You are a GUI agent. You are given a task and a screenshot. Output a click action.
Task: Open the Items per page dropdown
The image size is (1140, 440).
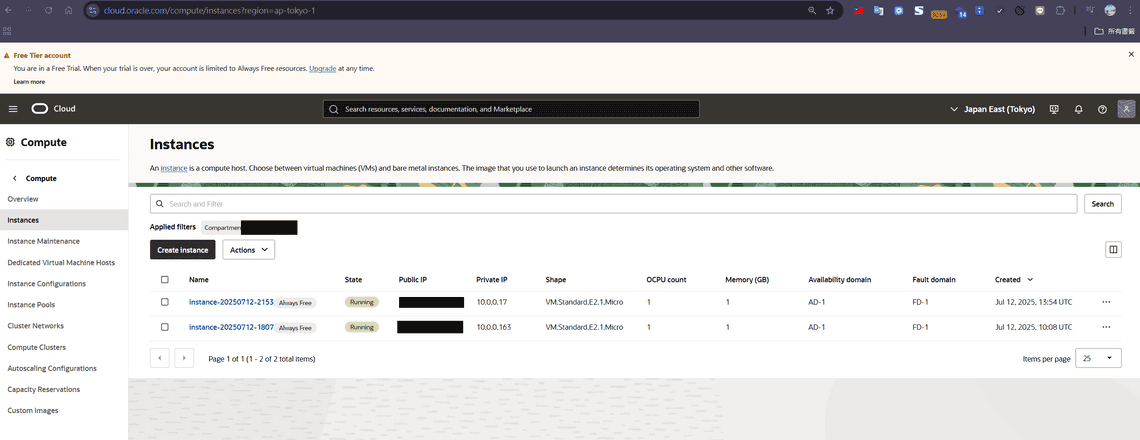[1098, 358]
